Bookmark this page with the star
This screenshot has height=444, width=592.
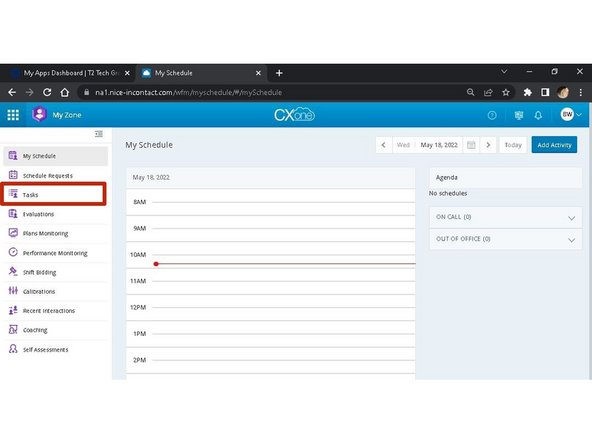[506, 92]
